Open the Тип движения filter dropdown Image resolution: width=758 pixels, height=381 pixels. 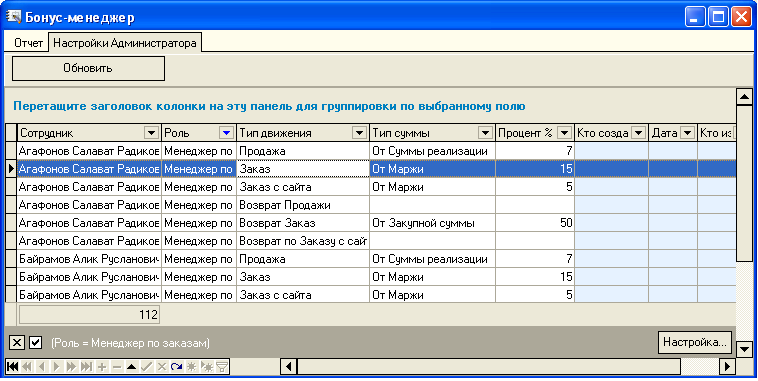pos(359,133)
